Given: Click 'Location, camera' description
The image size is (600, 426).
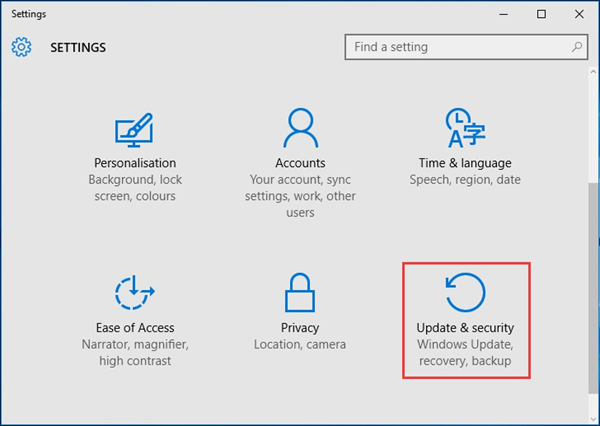Looking at the screenshot, I should 300,344.
